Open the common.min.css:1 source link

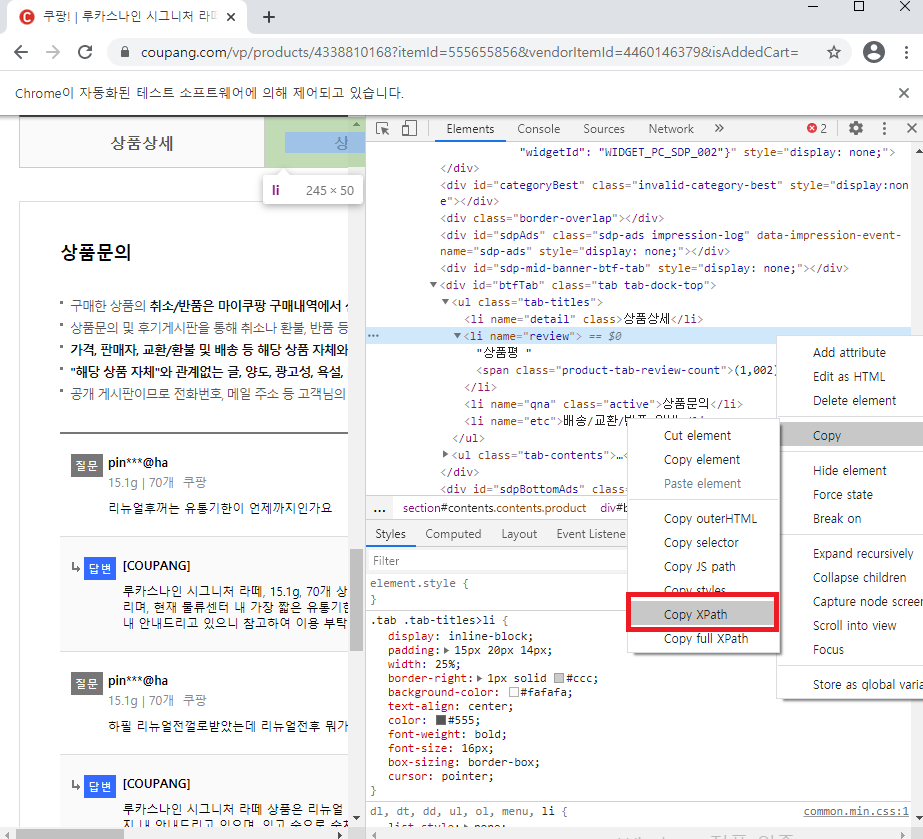pos(856,811)
